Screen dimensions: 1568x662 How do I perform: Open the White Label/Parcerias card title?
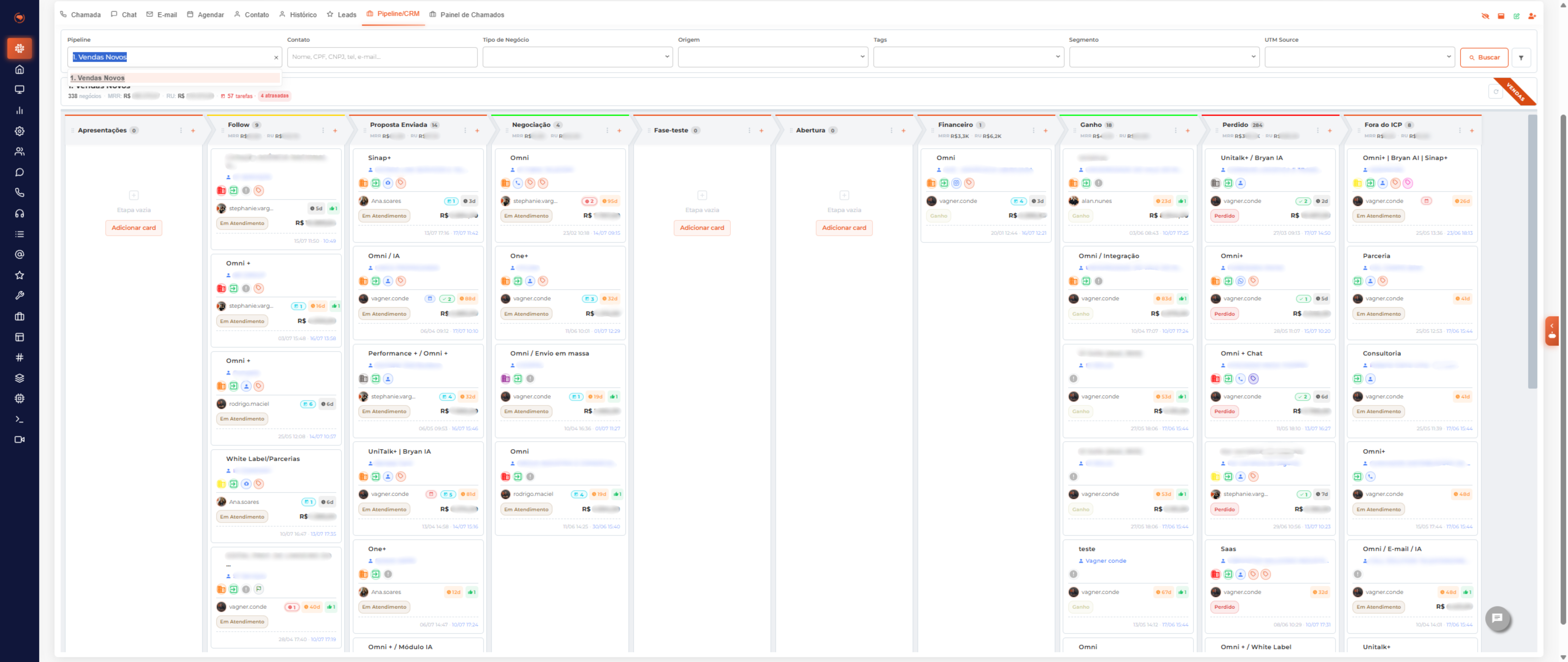pyautogui.click(x=263, y=459)
